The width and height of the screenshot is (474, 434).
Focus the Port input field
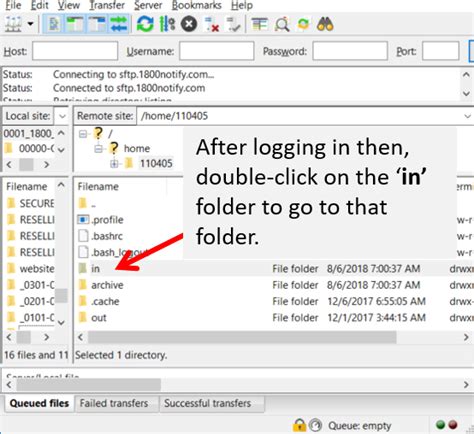coord(441,51)
